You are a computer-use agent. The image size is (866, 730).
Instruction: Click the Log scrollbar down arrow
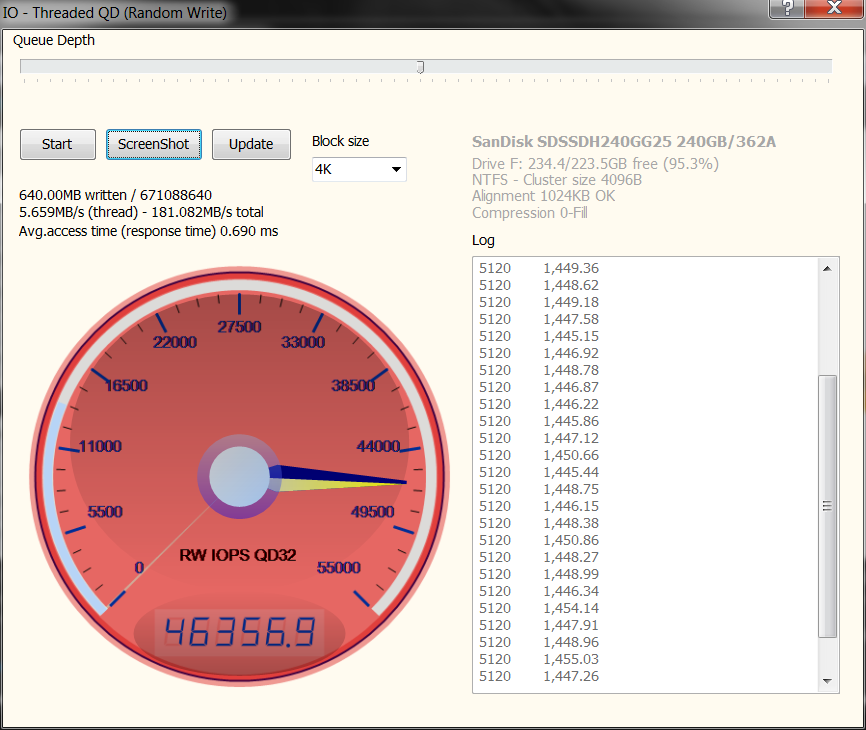pos(828,680)
